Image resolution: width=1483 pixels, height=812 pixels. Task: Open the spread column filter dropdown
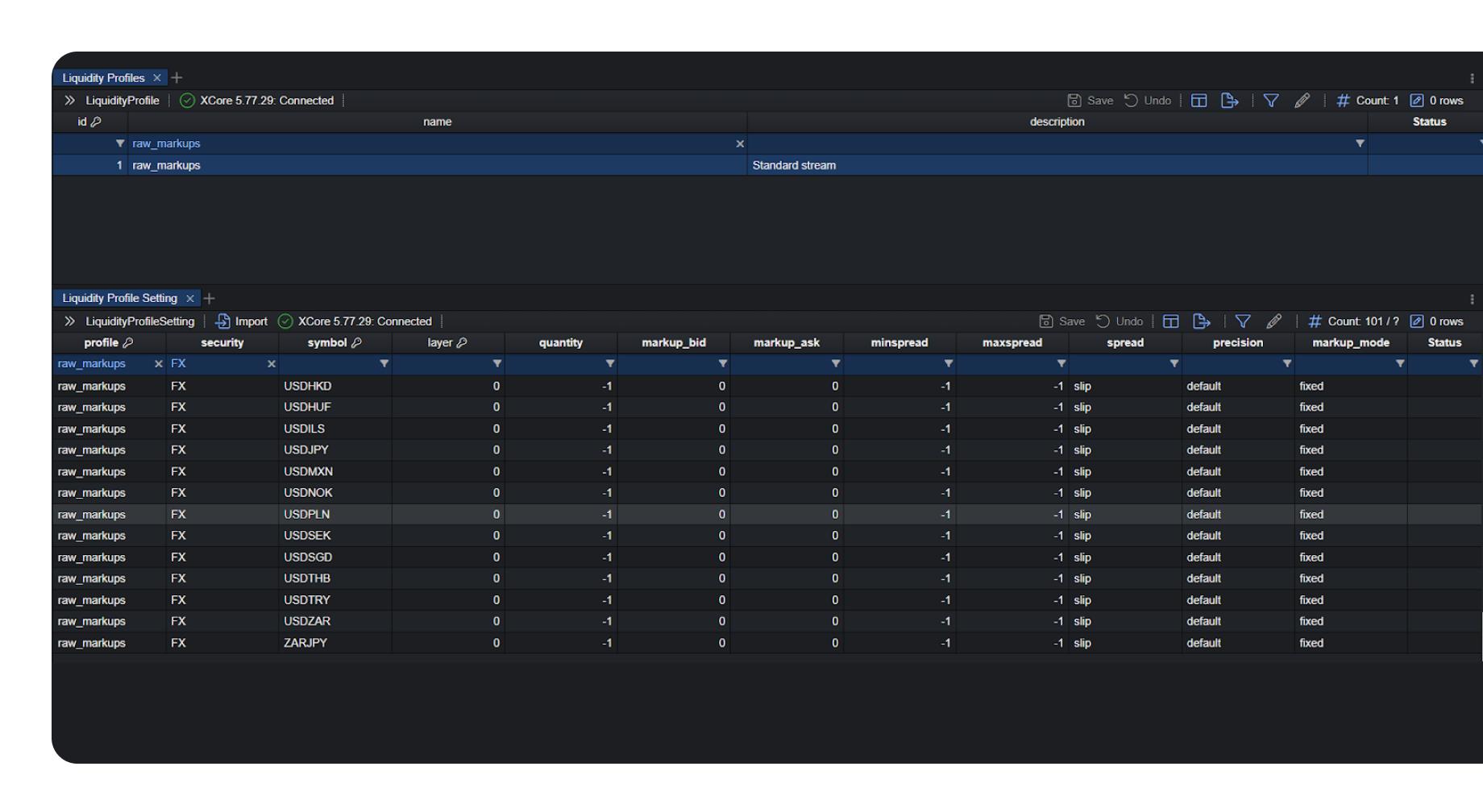coord(1174,364)
